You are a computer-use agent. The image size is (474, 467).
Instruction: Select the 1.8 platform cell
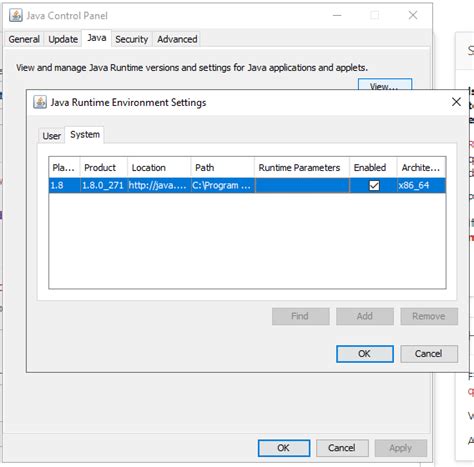(x=64, y=185)
